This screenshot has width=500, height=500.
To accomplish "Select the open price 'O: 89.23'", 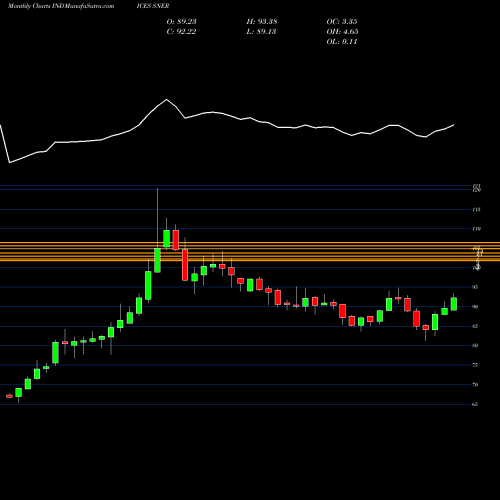I will [x=181, y=22].
